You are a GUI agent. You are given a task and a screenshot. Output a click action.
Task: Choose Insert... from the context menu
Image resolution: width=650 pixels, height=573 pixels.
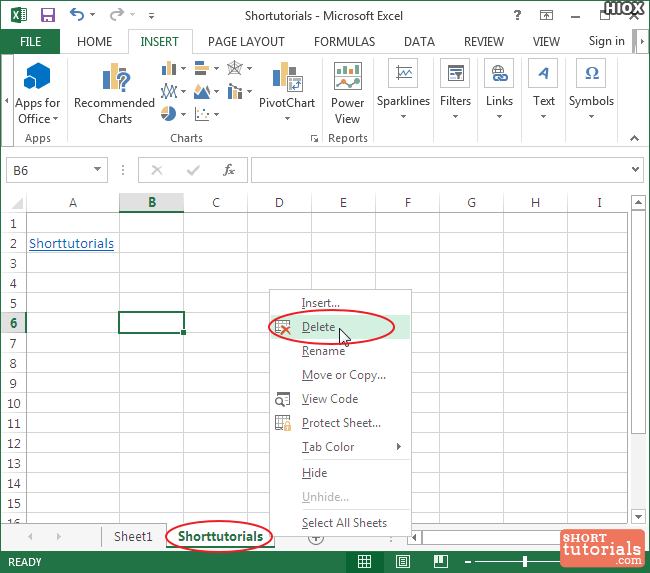pyautogui.click(x=340, y=303)
